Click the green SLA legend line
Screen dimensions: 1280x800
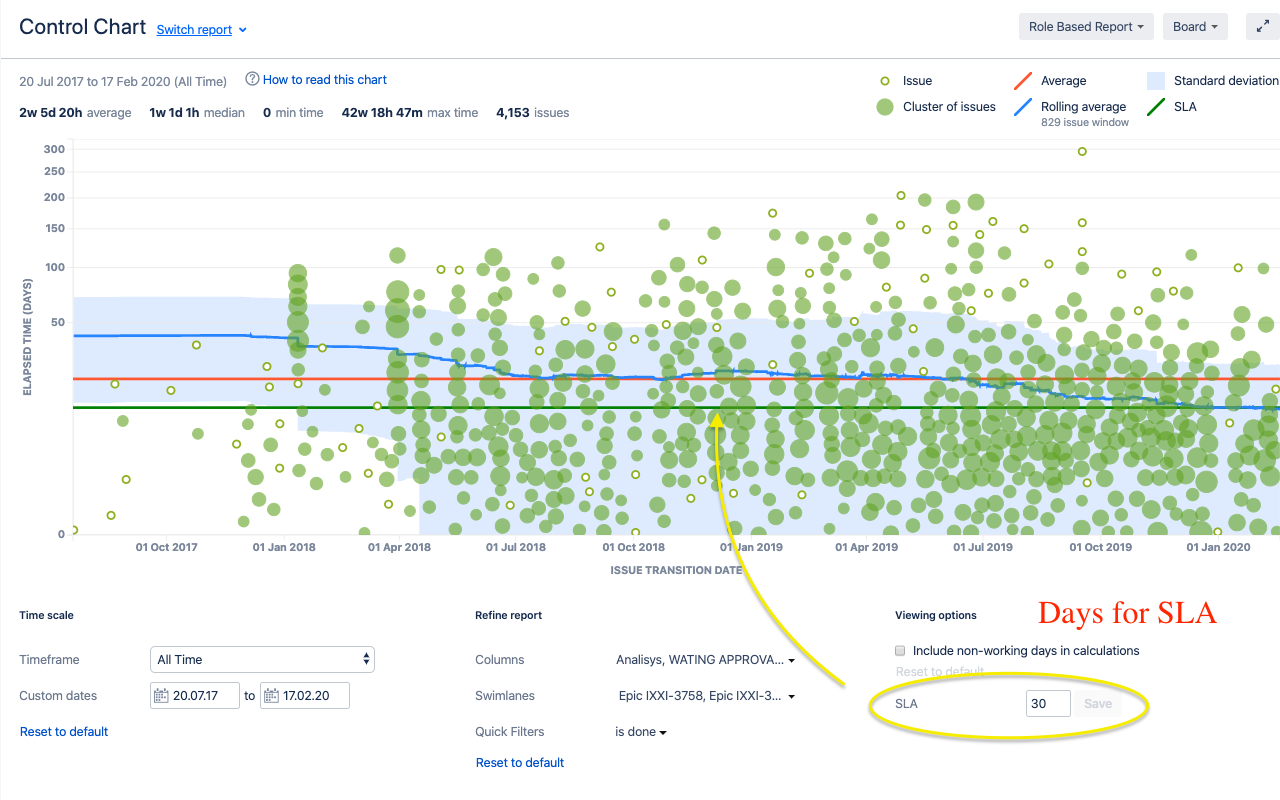[1156, 107]
